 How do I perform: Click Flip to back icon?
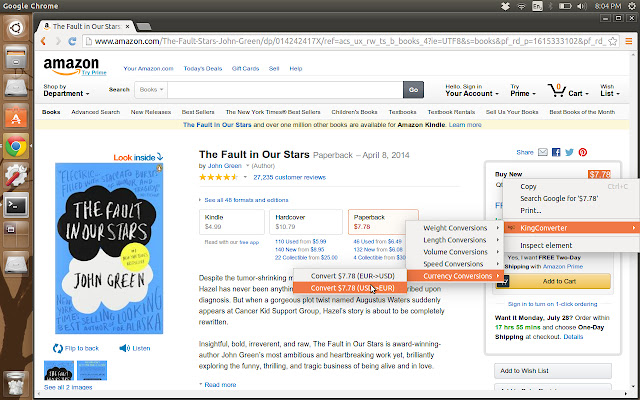pyautogui.click(x=58, y=348)
